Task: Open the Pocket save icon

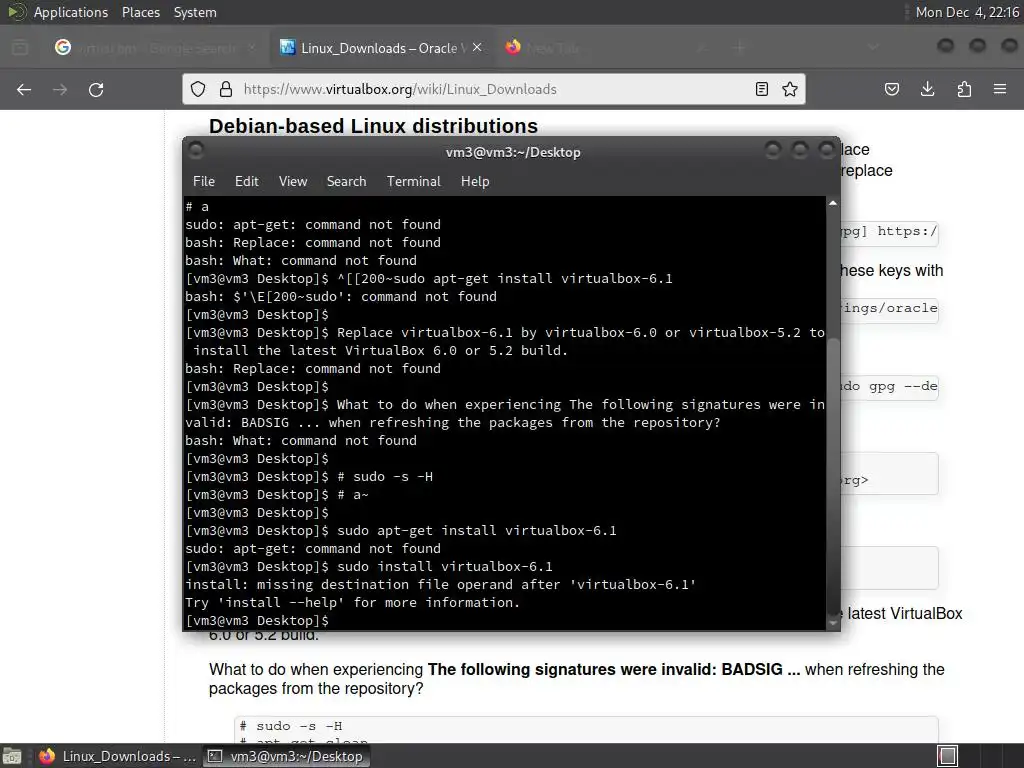Action: (x=891, y=89)
